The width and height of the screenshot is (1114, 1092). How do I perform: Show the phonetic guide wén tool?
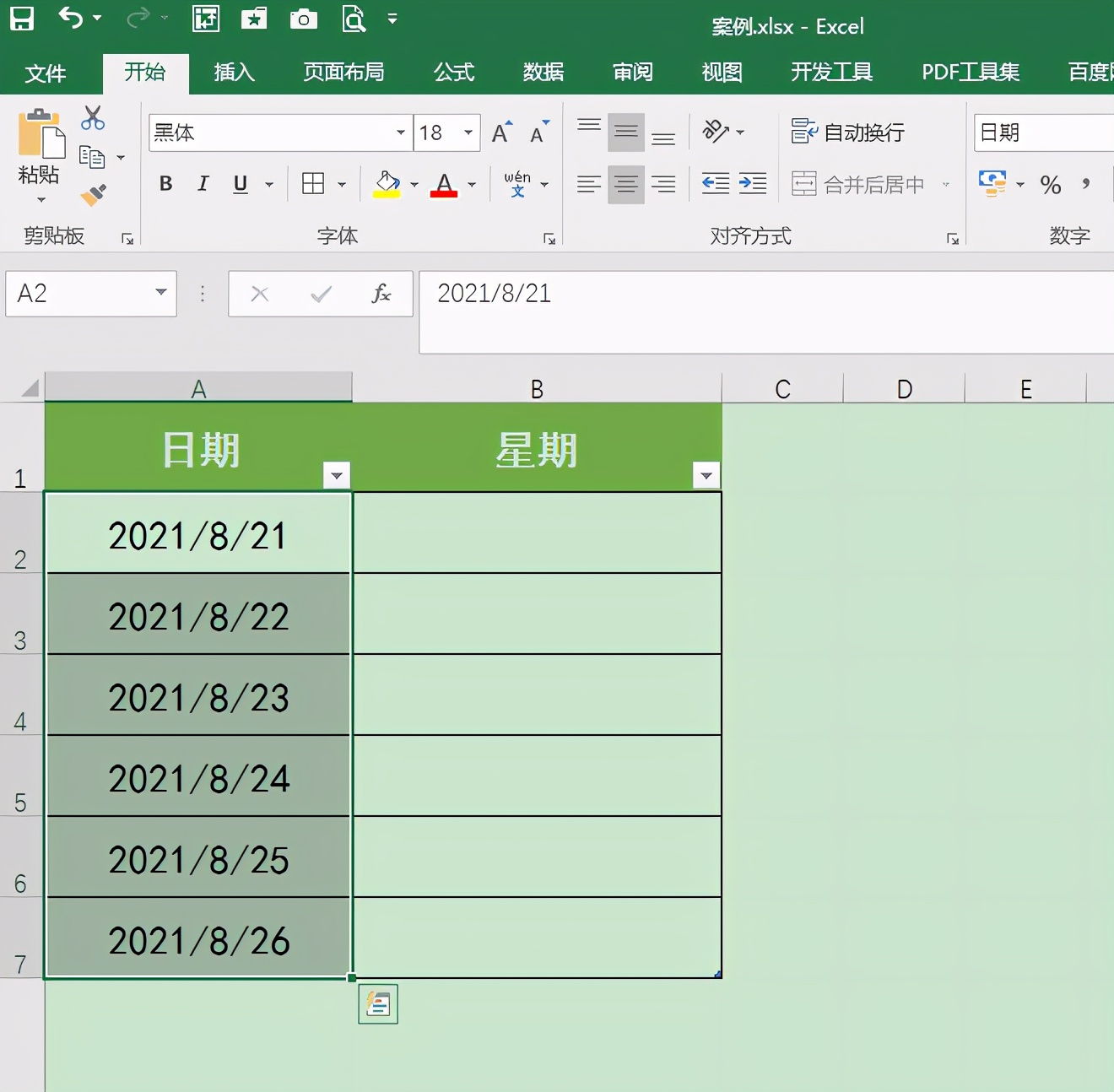(517, 184)
